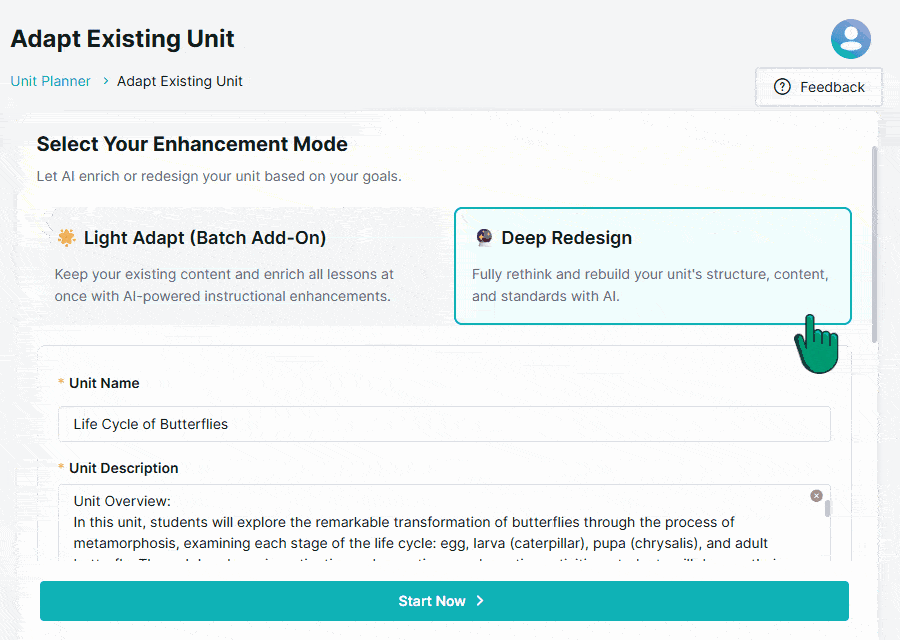
Task: Click the Adapt Existing Unit breadcrumb item
Action: [x=180, y=81]
